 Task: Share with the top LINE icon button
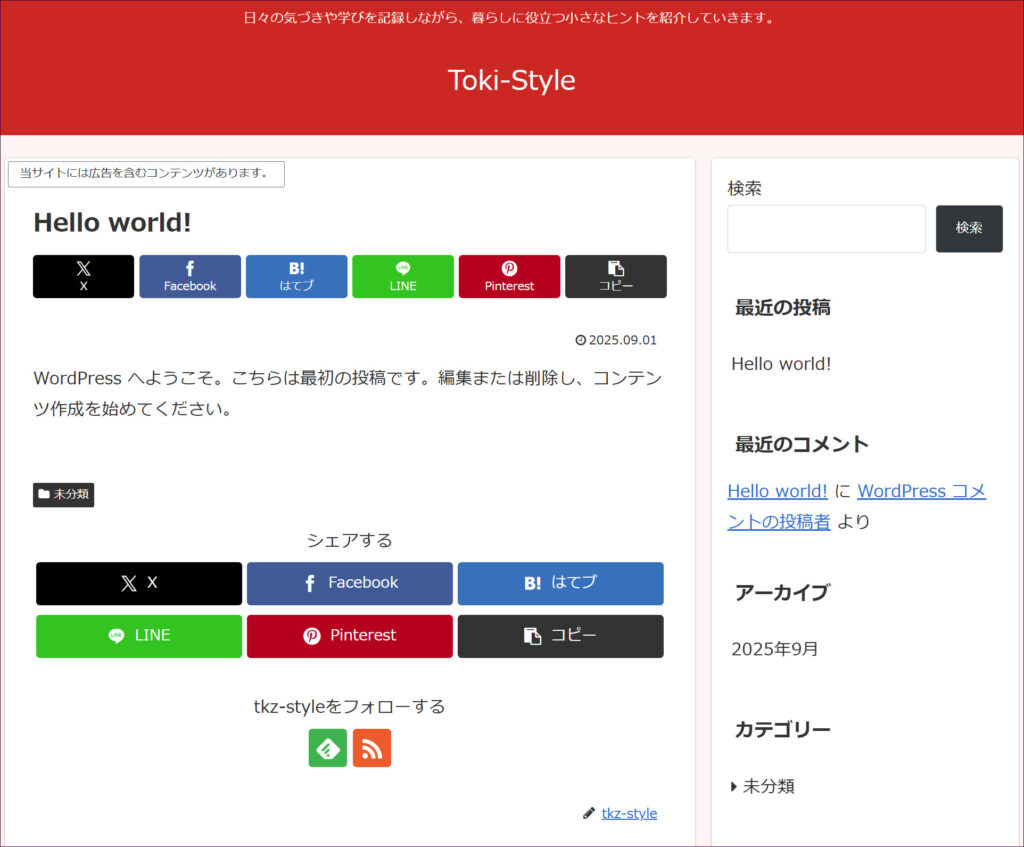[x=403, y=276]
